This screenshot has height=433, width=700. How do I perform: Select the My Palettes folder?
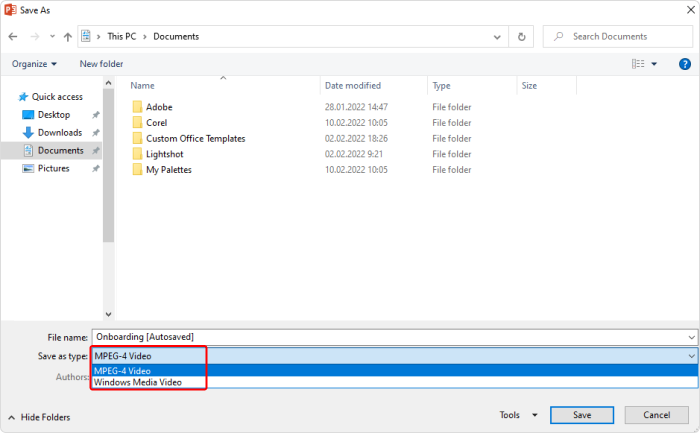click(169, 170)
